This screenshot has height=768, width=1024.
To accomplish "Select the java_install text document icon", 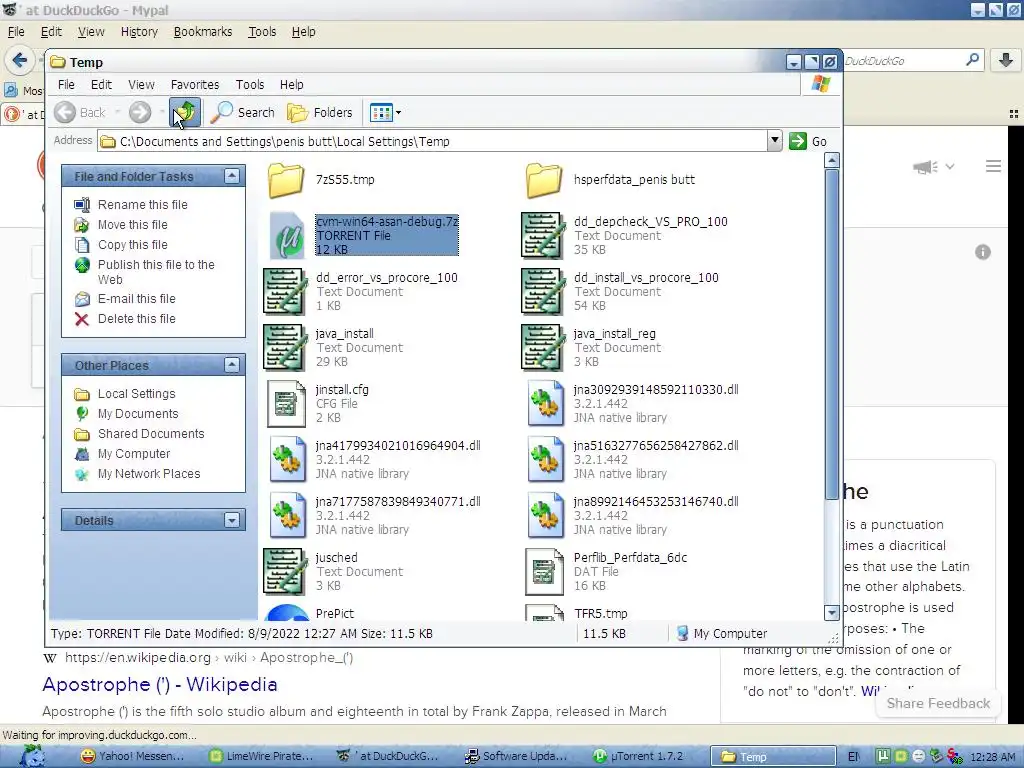I will coord(285,347).
